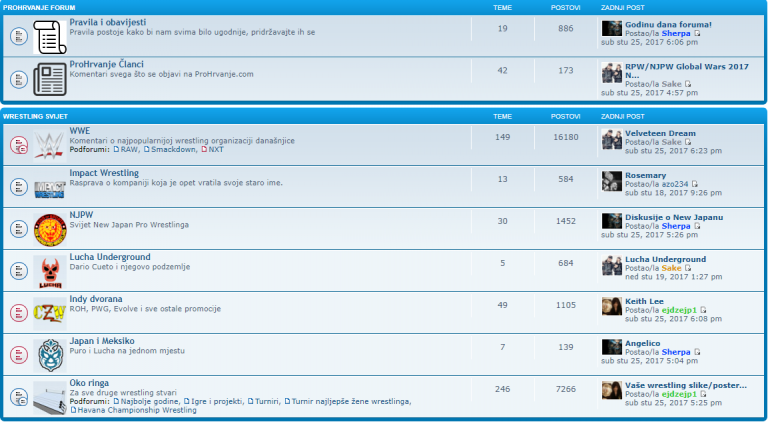Open last post Rosemary
The image size is (768, 422).
pyautogui.click(x=646, y=176)
